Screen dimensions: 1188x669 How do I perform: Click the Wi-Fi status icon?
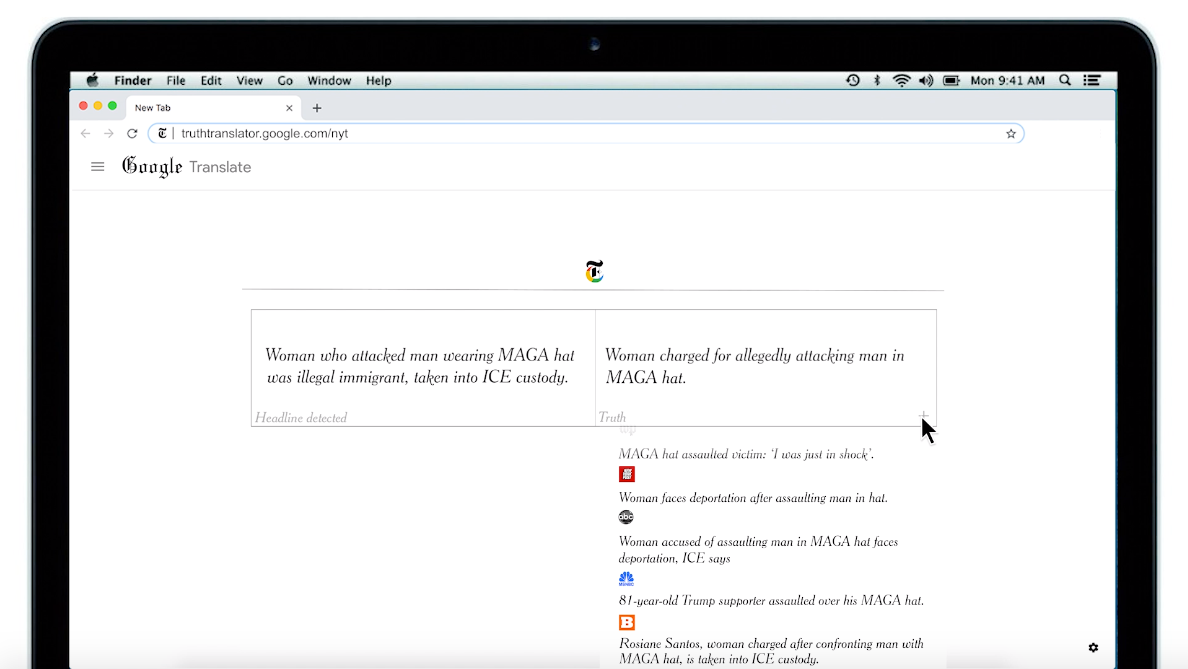pyautogui.click(x=901, y=80)
